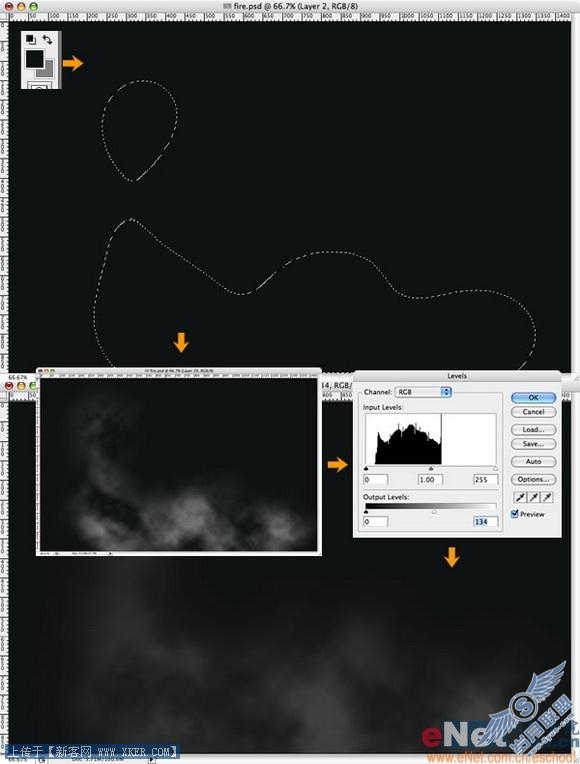Open the Options... button in Levels

(533, 479)
